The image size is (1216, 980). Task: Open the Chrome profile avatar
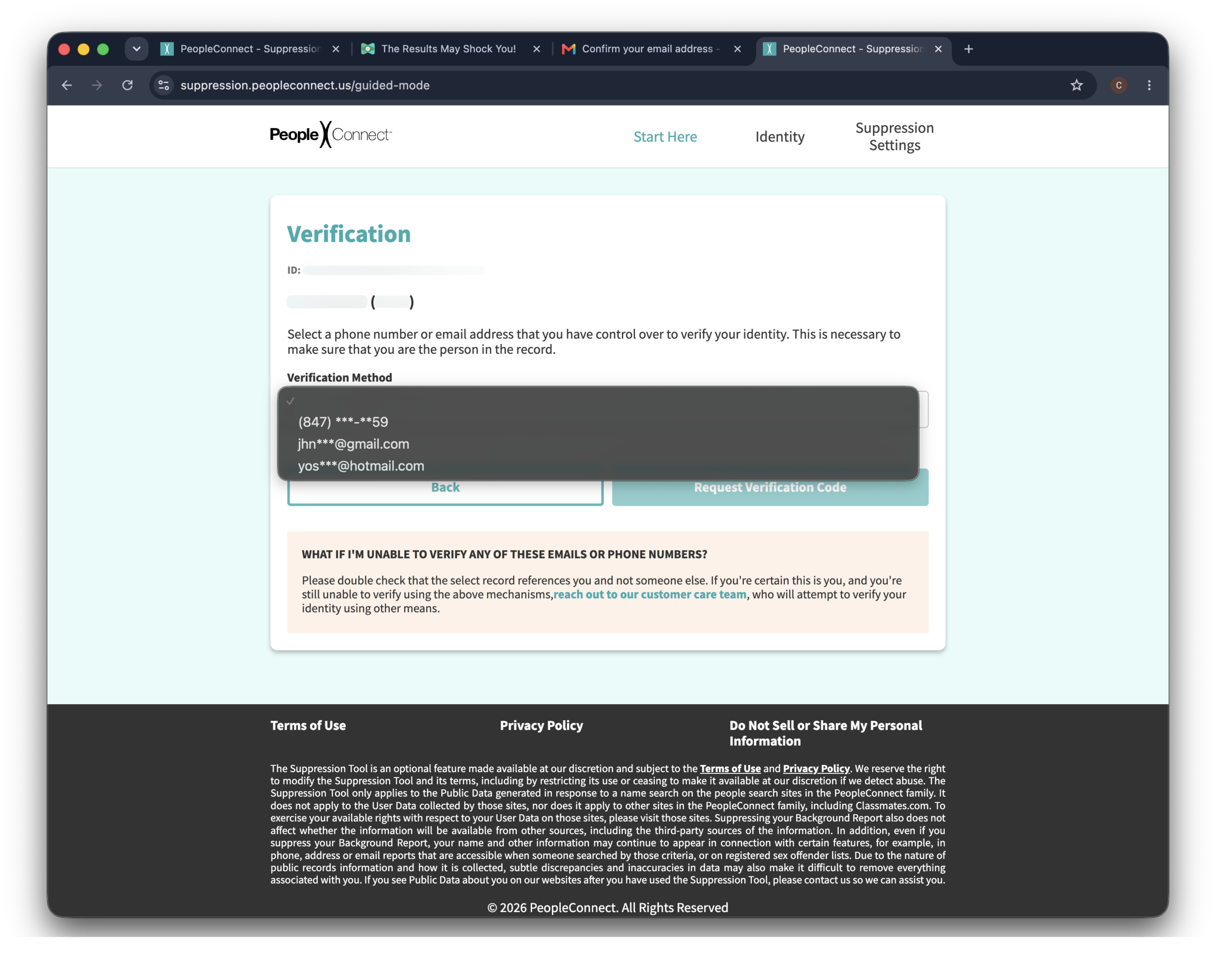[1118, 85]
